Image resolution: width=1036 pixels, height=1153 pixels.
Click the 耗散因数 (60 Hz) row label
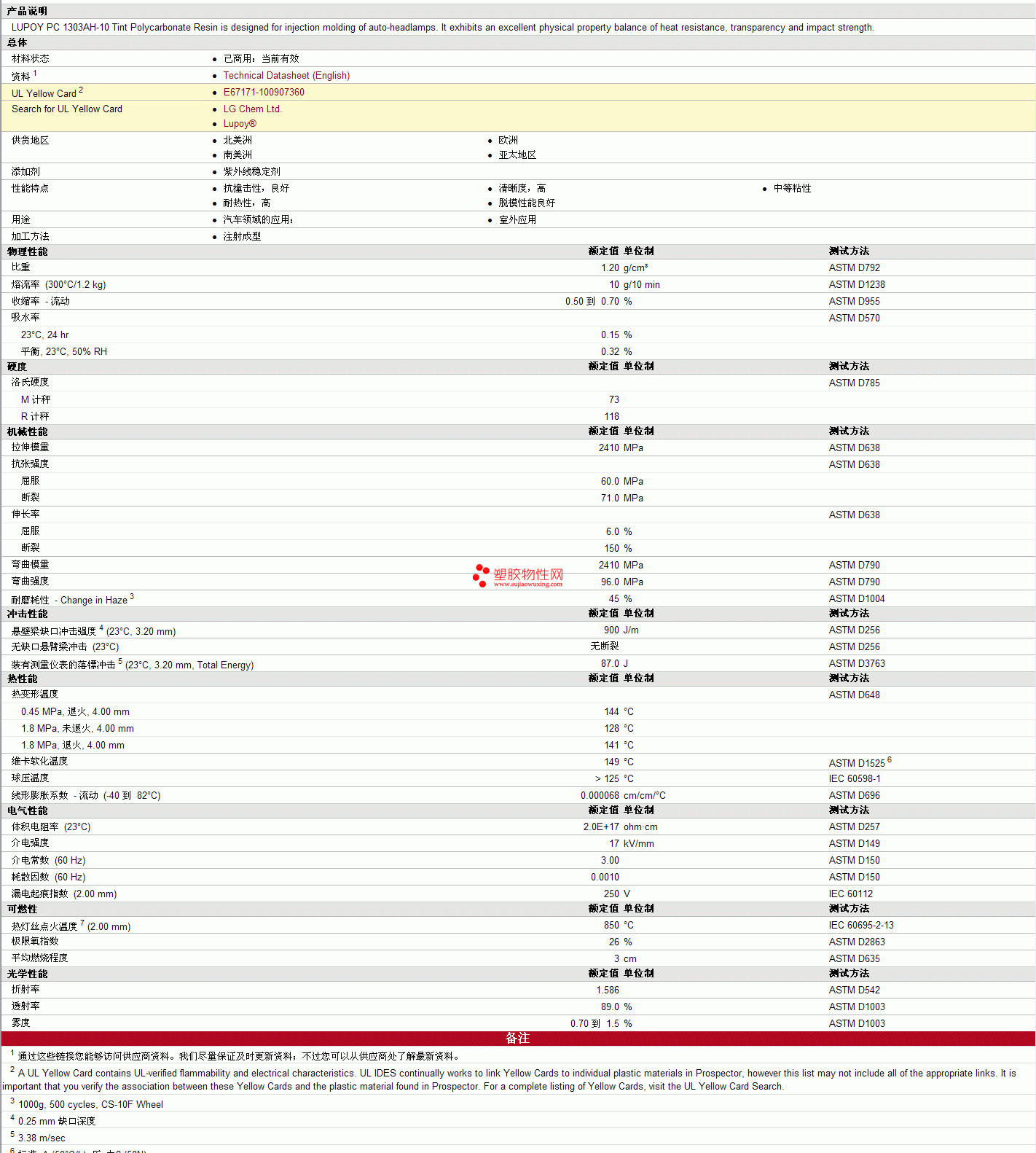coord(48,877)
